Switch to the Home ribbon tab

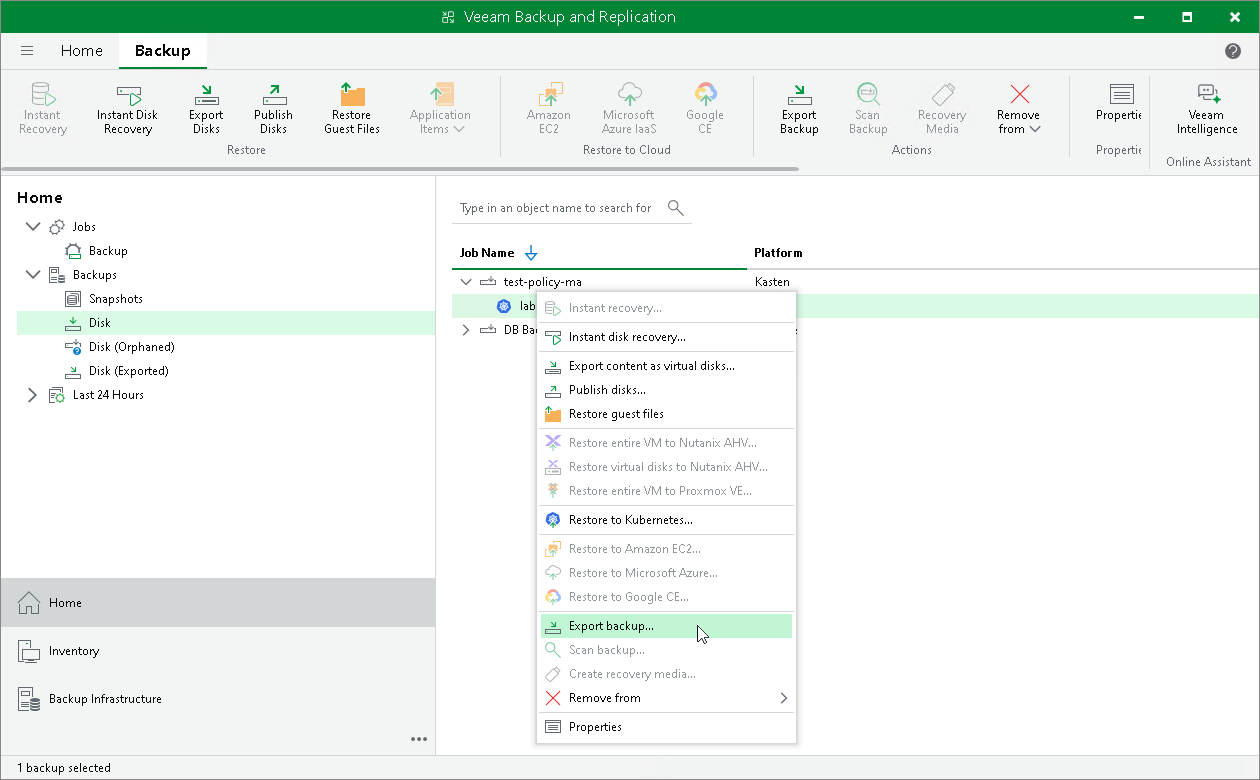pos(81,51)
